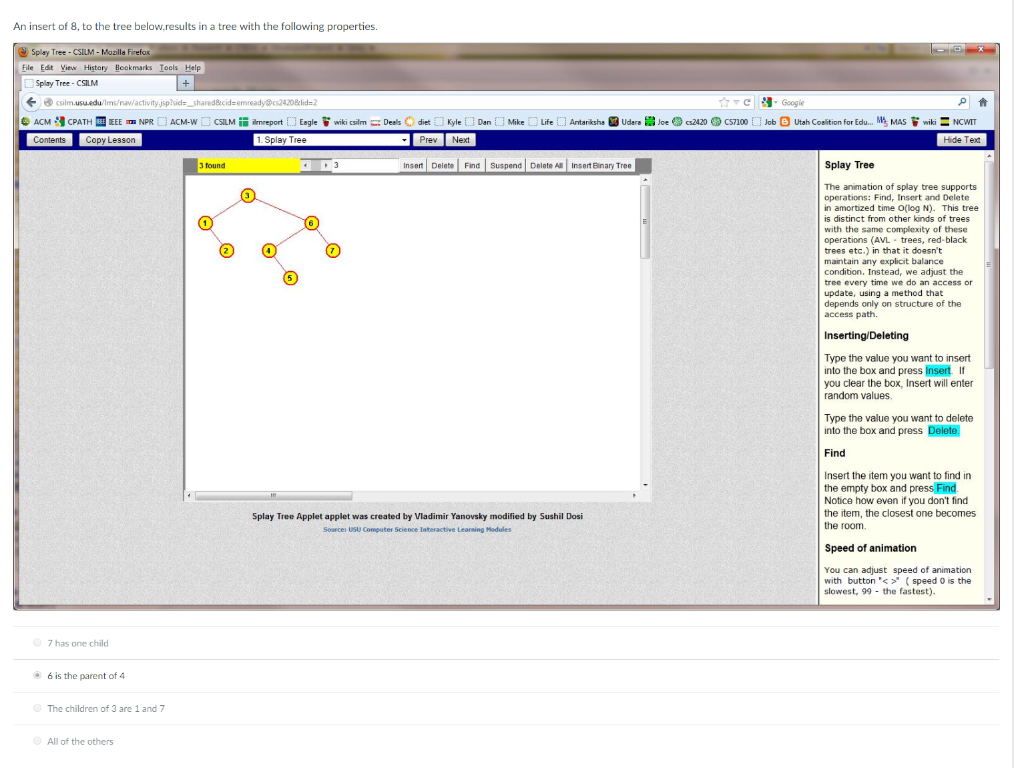Click tree node 3 at the root
Image resolution: width=1024 pixels, height=768 pixels.
click(x=248, y=195)
